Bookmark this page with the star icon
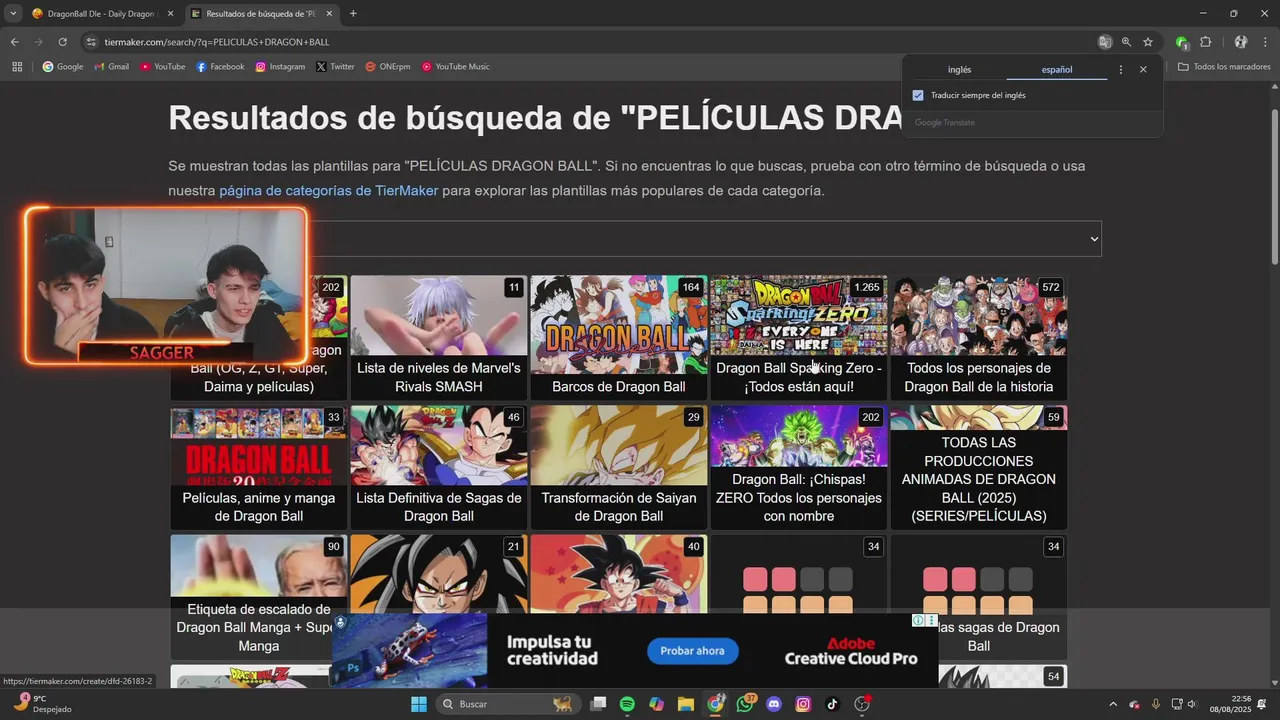 click(1148, 42)
